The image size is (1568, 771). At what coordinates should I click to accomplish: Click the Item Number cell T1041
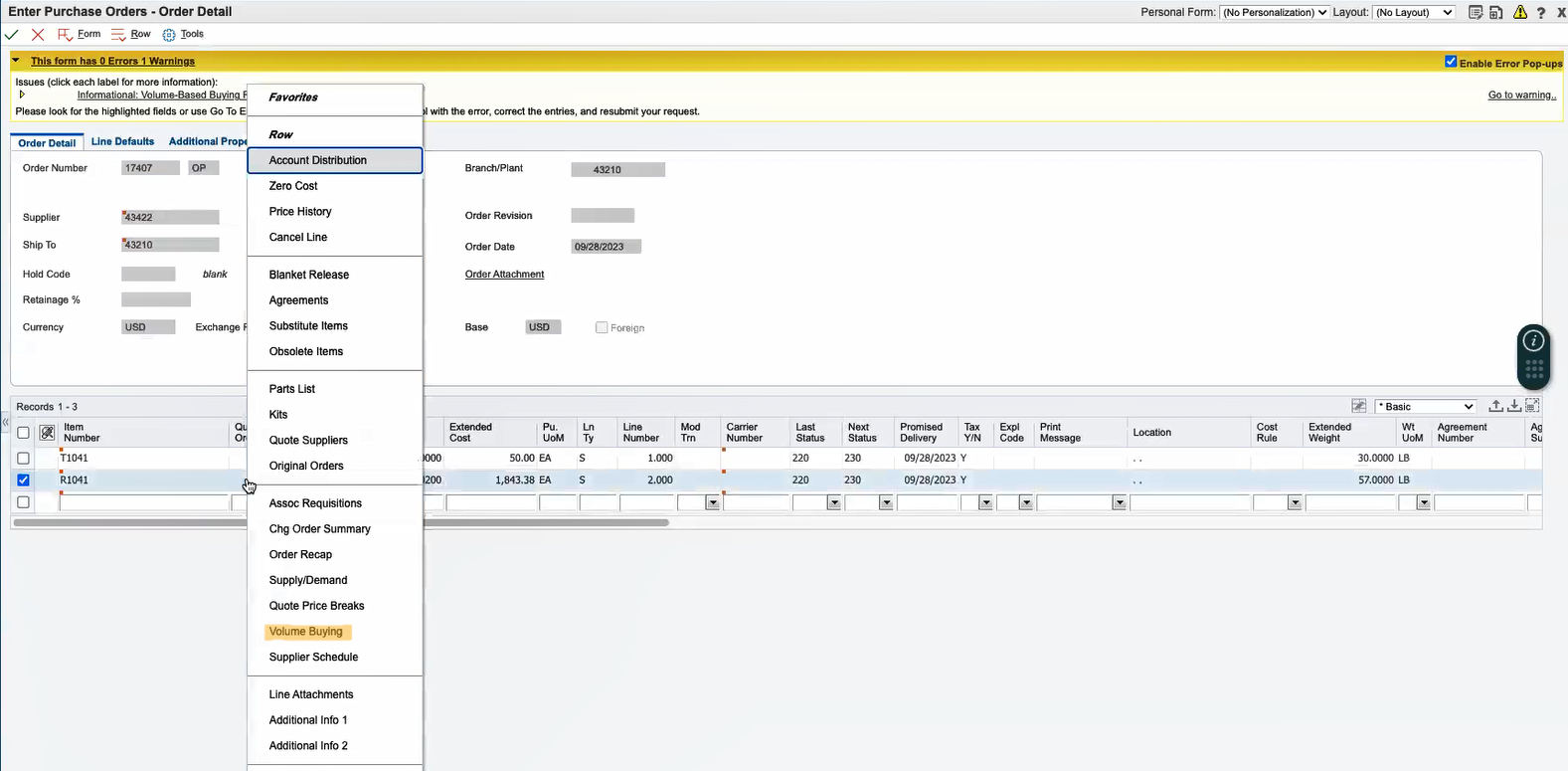pos(144,459)
